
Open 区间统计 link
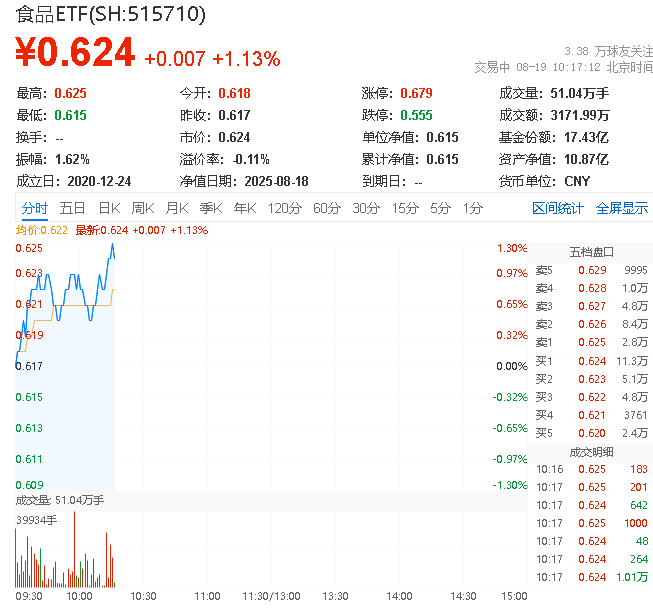tap(558, 208)
